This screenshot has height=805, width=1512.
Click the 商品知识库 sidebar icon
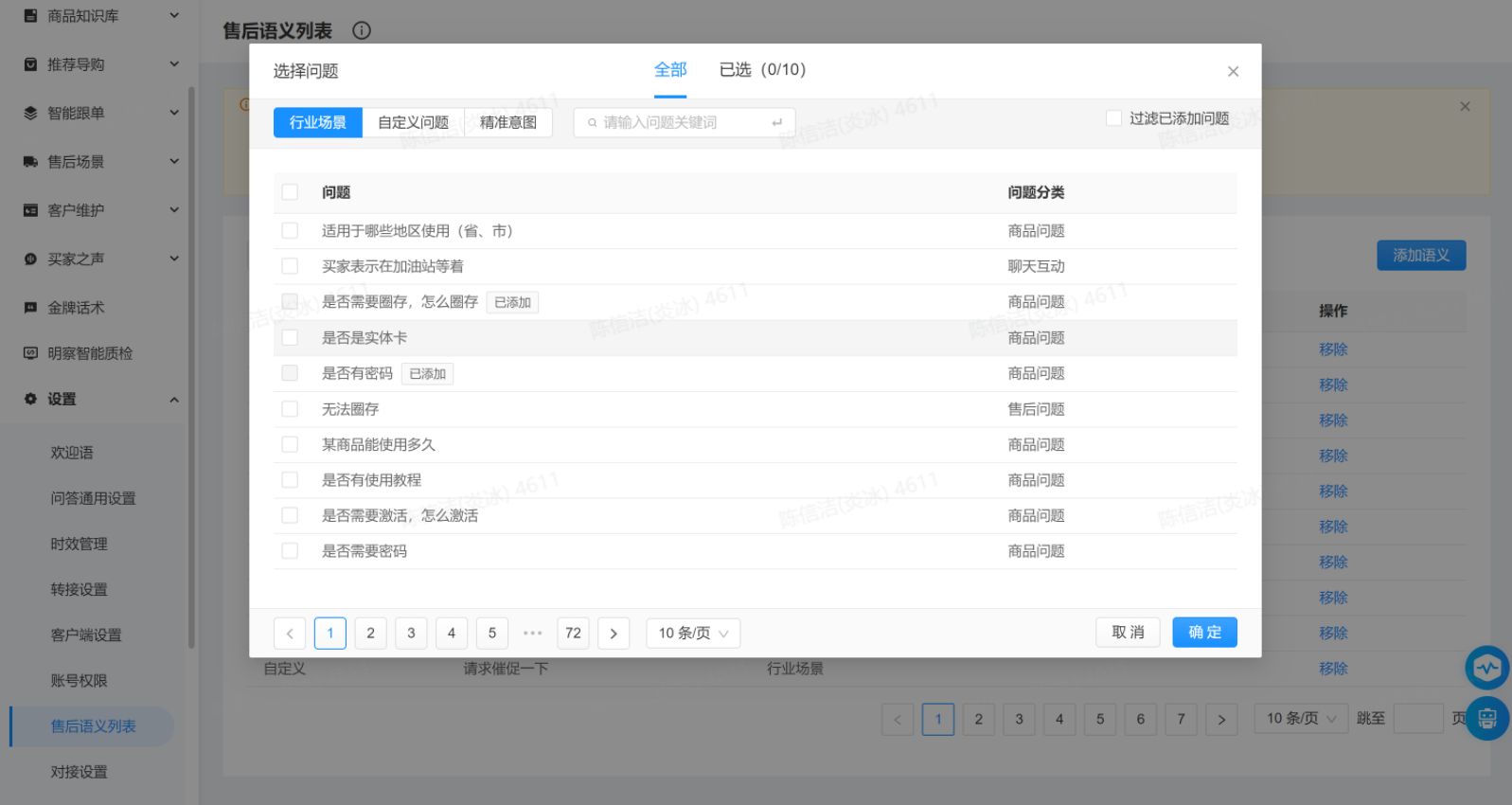pyautogui.click(x=30, y=16)
